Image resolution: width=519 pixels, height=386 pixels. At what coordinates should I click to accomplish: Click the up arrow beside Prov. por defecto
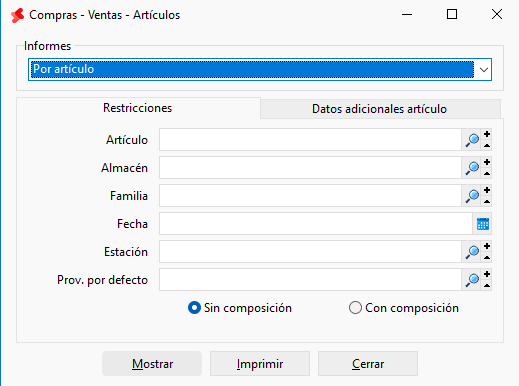(487, 285)
